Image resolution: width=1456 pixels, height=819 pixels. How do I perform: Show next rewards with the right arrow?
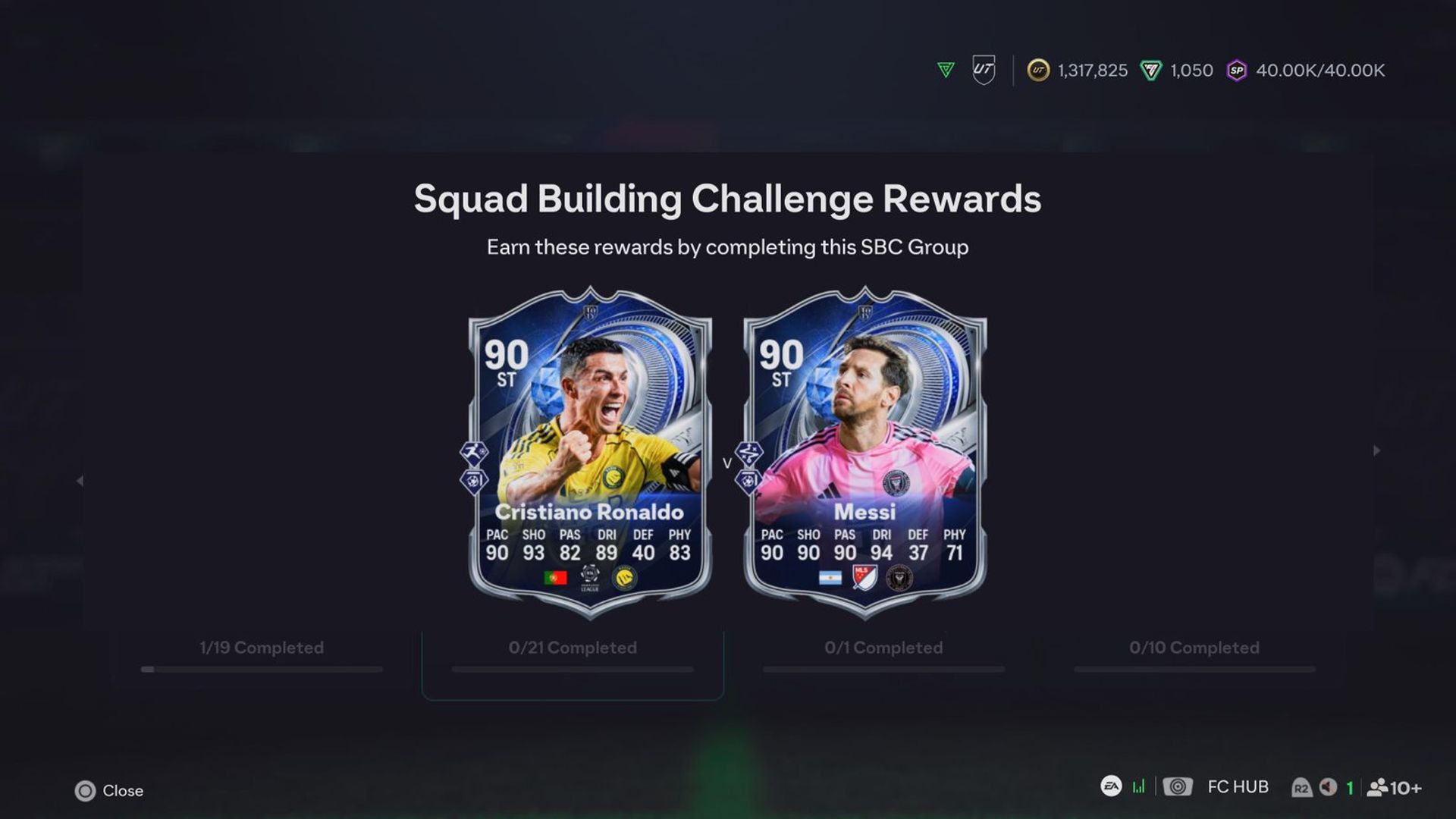tap(1376, 450)
